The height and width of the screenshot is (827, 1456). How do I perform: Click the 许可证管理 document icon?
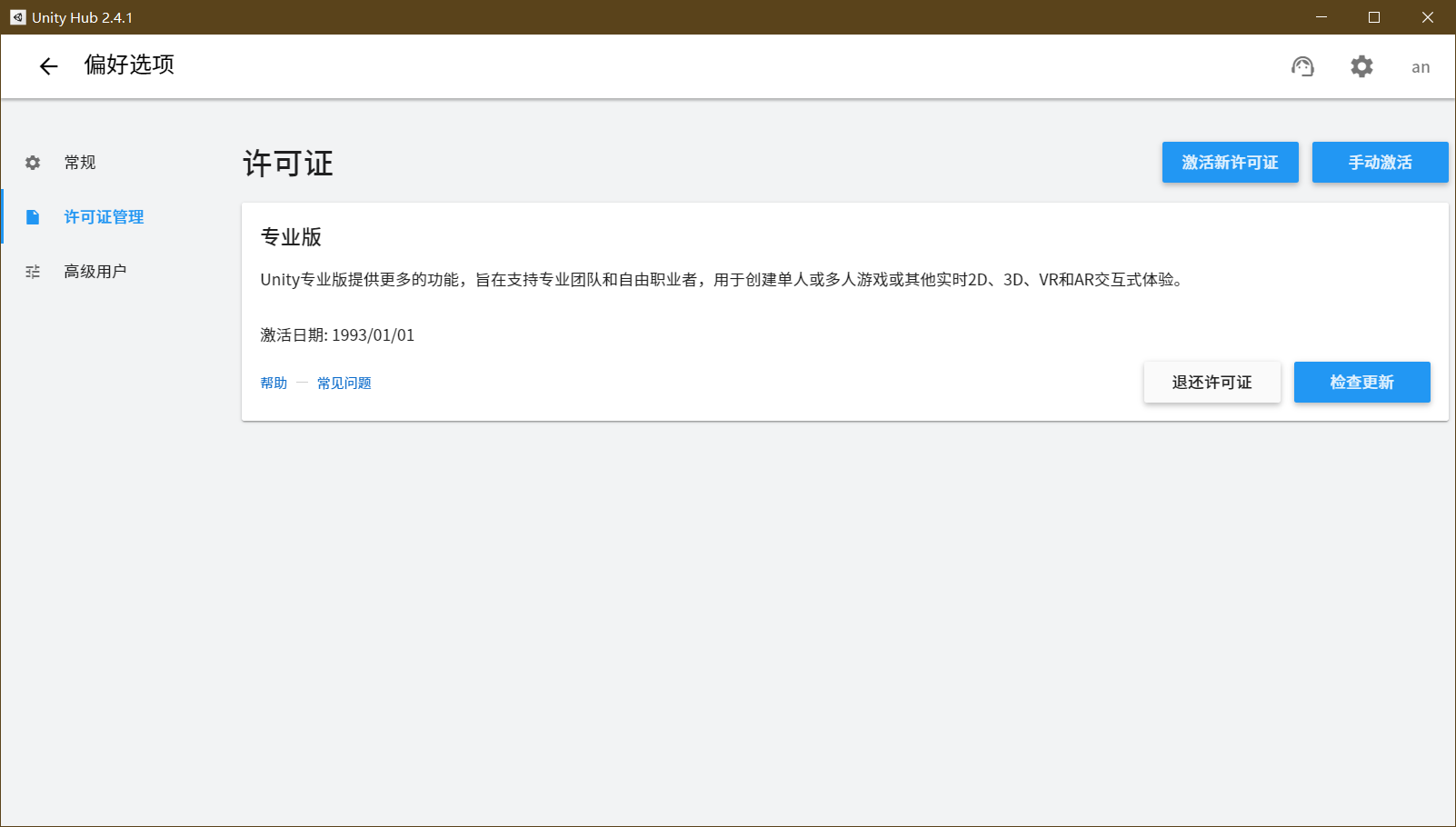click(33, 217)
